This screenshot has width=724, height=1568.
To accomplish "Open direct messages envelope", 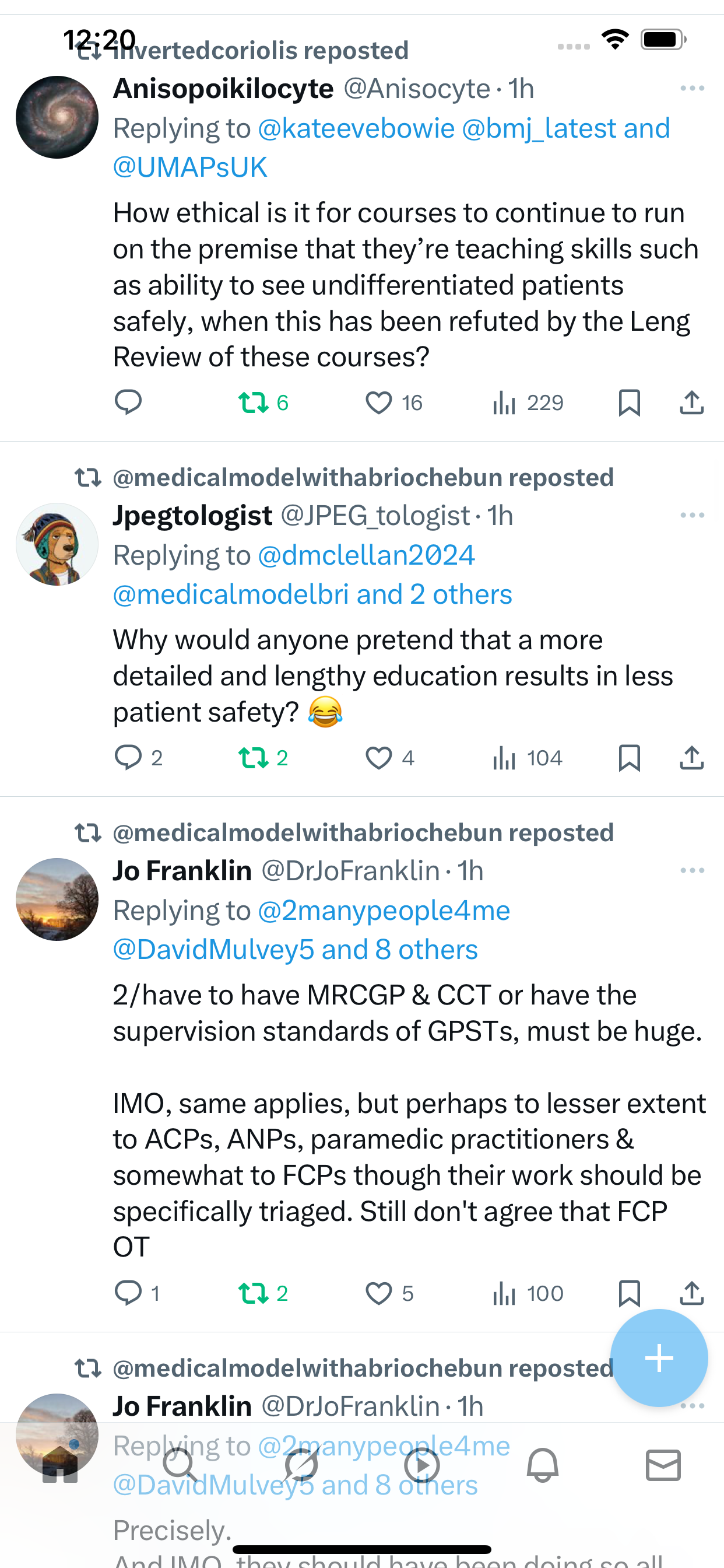I will pos(663,1465).
